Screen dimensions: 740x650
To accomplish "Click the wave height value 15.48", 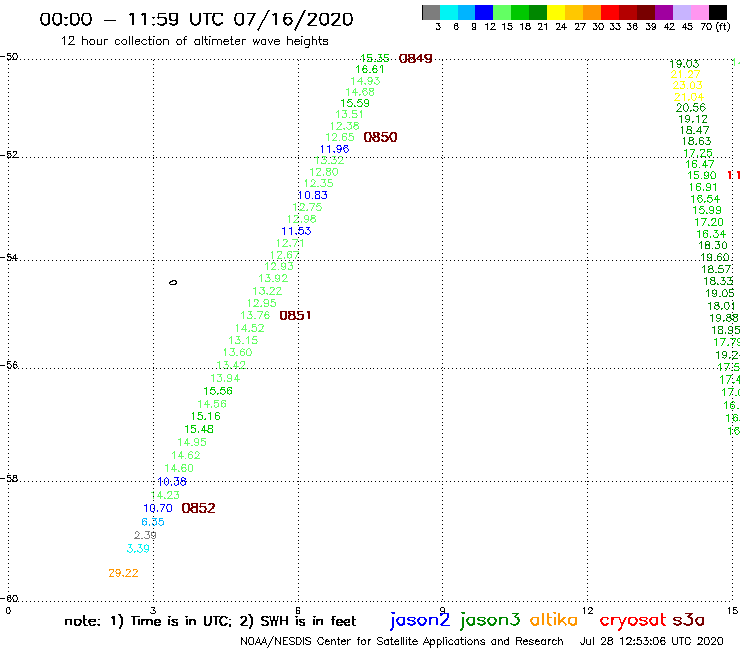I will (199, 429).
